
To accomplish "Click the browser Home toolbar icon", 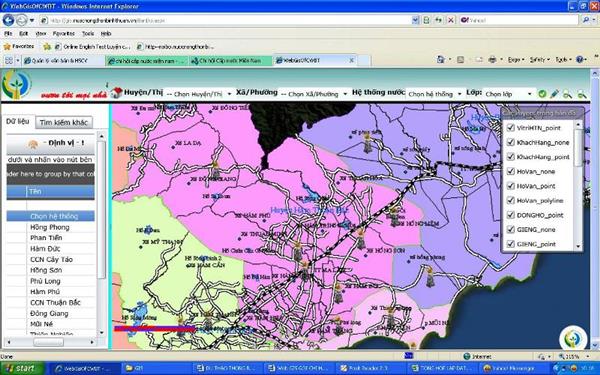I will [441, 59].
